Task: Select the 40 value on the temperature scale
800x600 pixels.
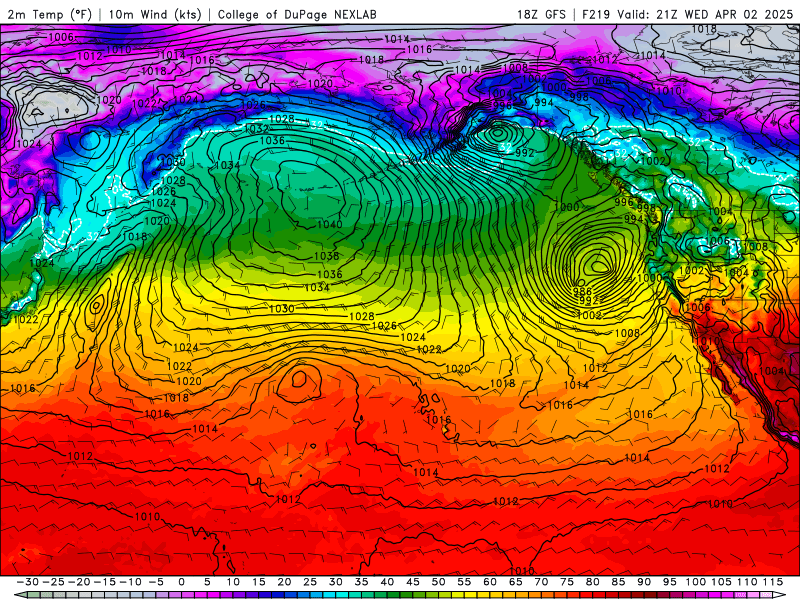Action: click(387, 582)
